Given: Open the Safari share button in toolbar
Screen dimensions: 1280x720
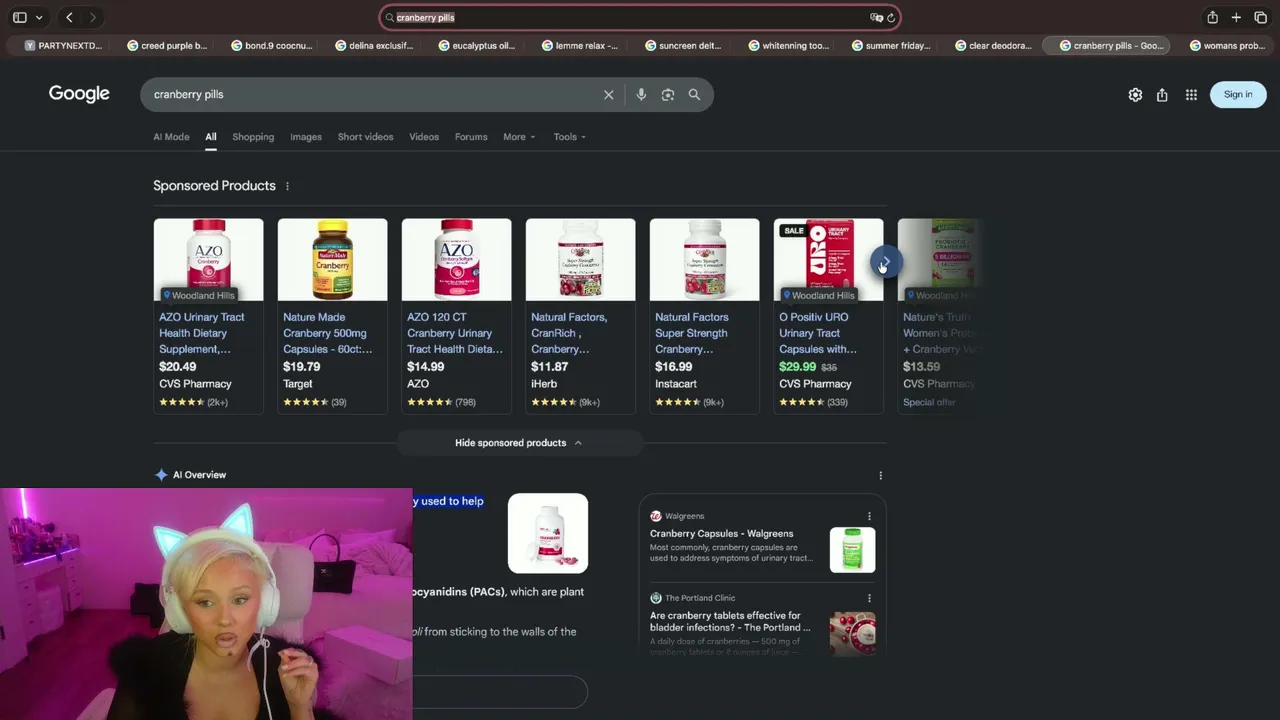Looking at the screenshot, I should 1212,17.
